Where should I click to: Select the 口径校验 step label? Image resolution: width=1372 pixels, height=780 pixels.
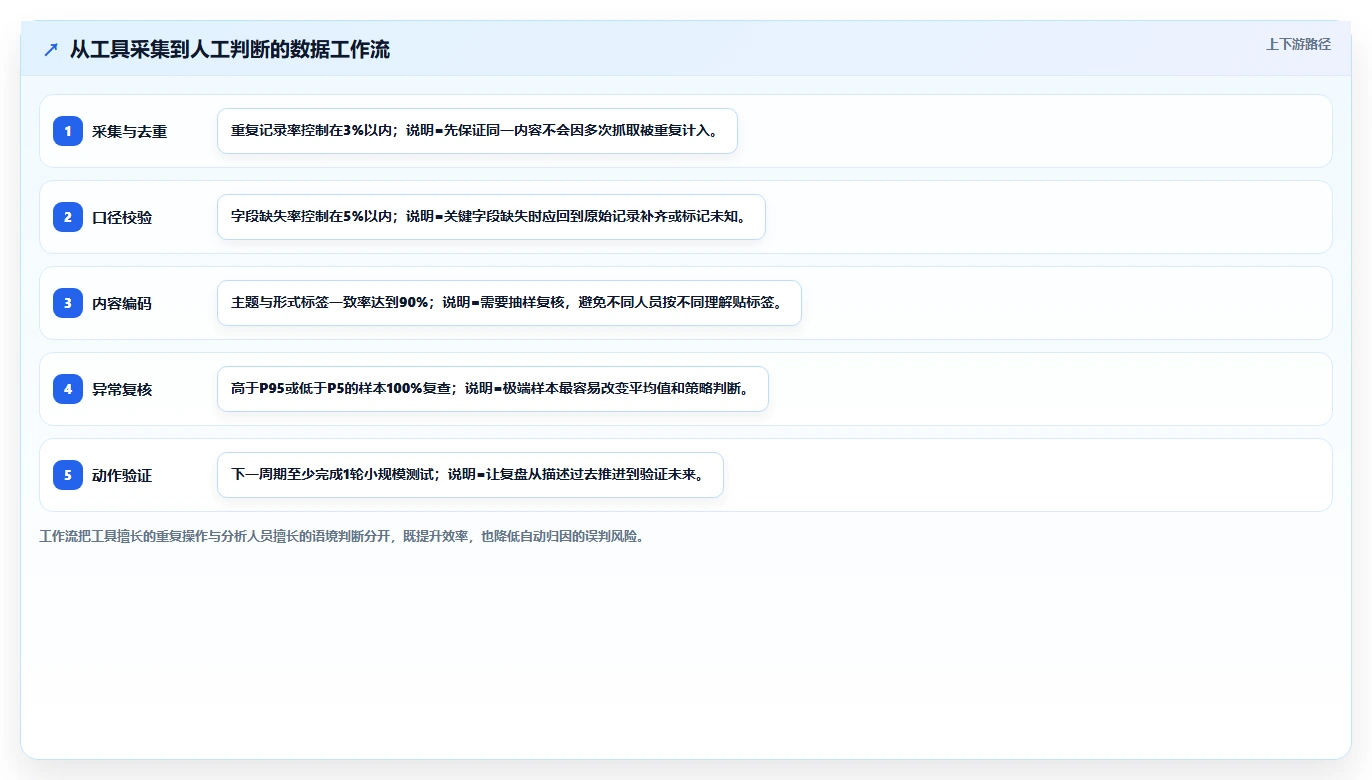(122, 217)
